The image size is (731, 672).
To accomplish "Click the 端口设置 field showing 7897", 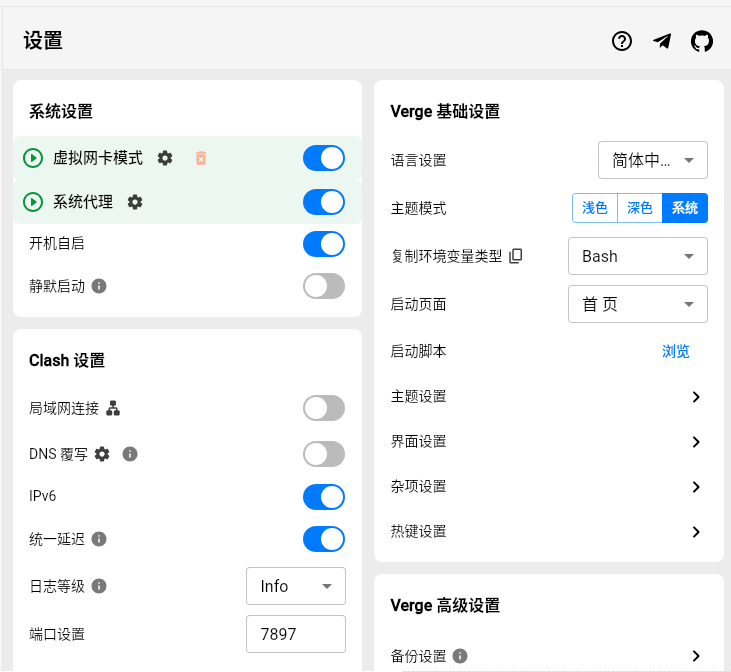I will [296, 634].
